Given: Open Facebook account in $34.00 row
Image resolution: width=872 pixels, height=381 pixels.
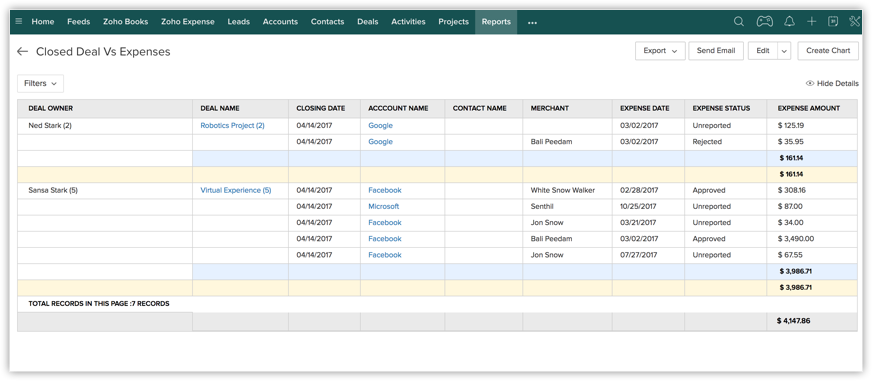Looking at the screenshot, I should coord(385,222).
